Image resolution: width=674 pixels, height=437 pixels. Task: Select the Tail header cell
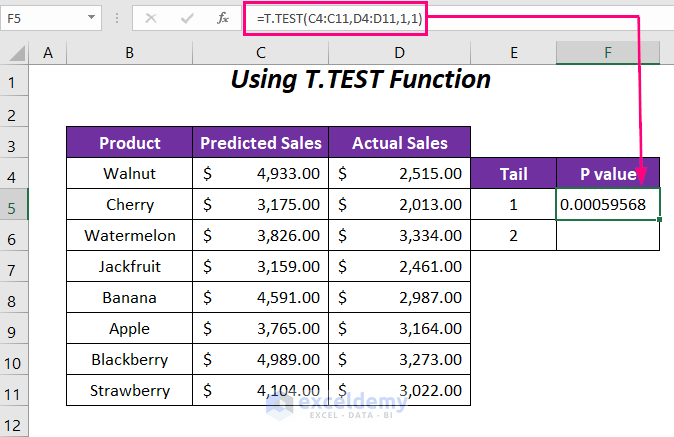[x=513, y=173]
